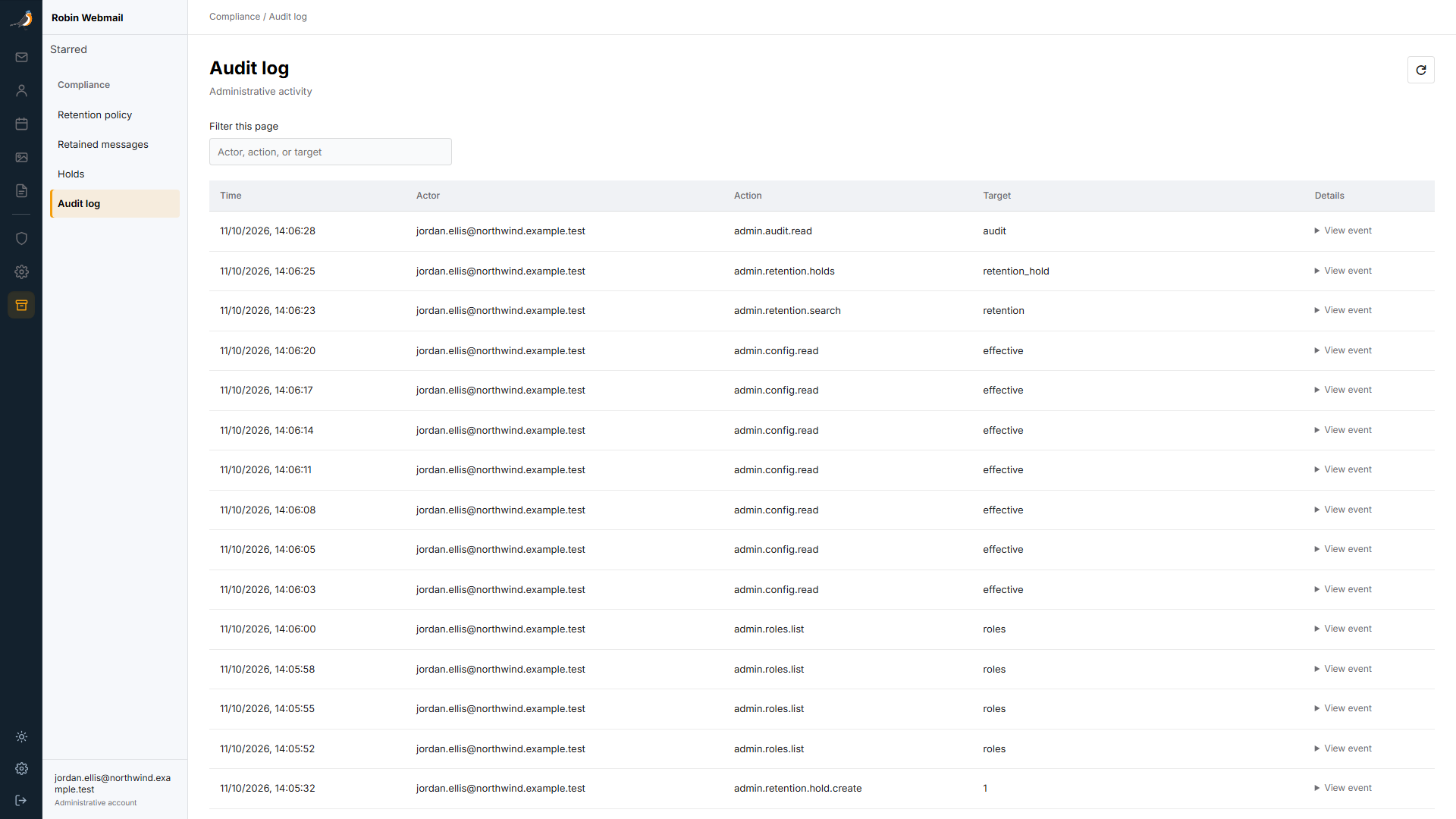1456x819 pixels.
Task: Go to the Holds page
Action: 115,174
